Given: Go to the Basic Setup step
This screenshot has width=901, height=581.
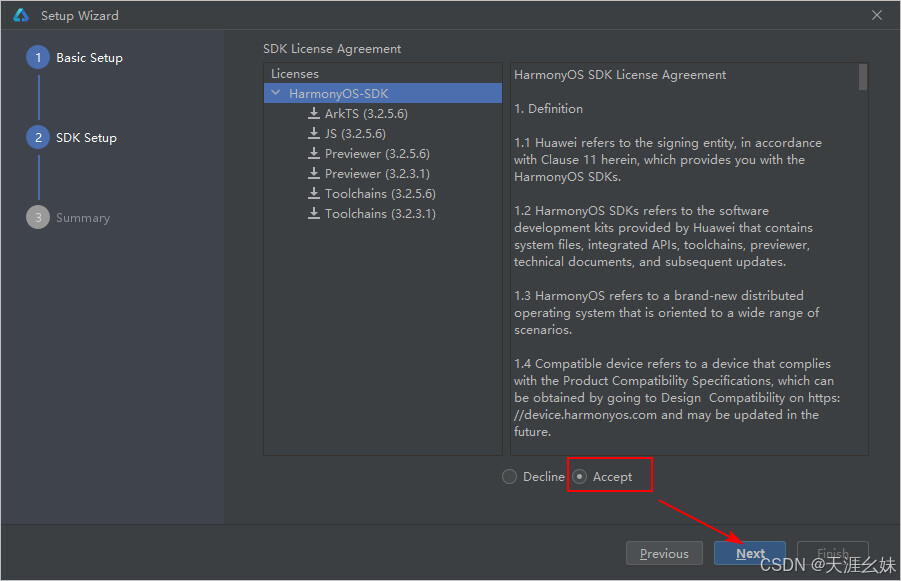Looking at the screenshot, I should click(89, 57).
